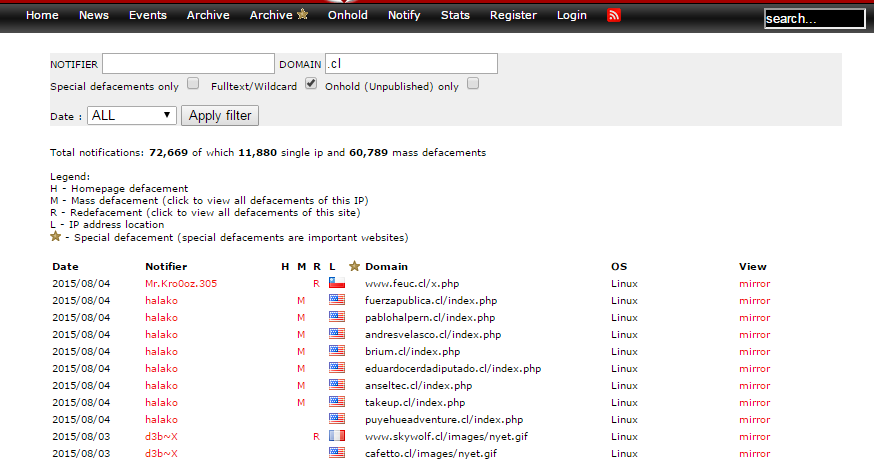The height and width of the screenshot is (459, 874).
Task: View mirror for eduardocerdadiputado.cl/index.php
Action: (755, 368)
